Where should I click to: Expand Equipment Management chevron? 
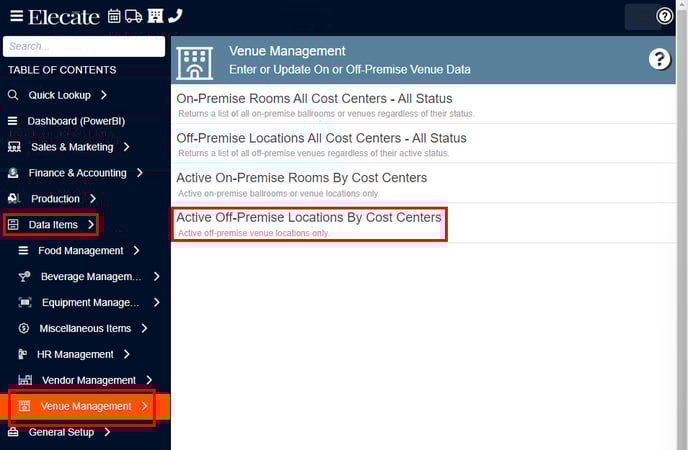point(157,302)
